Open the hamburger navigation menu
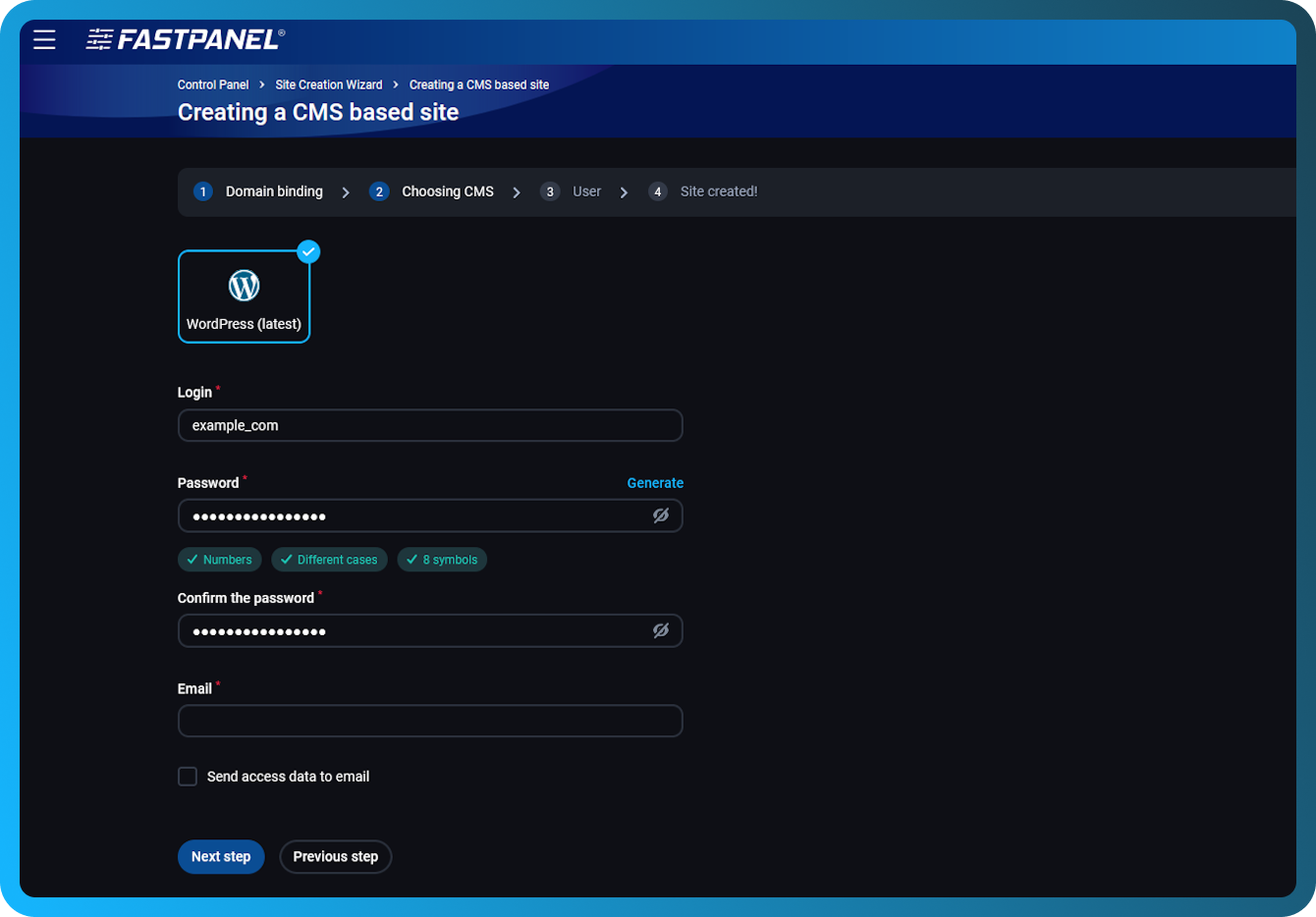The height and width of the screenshot is (917, 1316). 44,40
